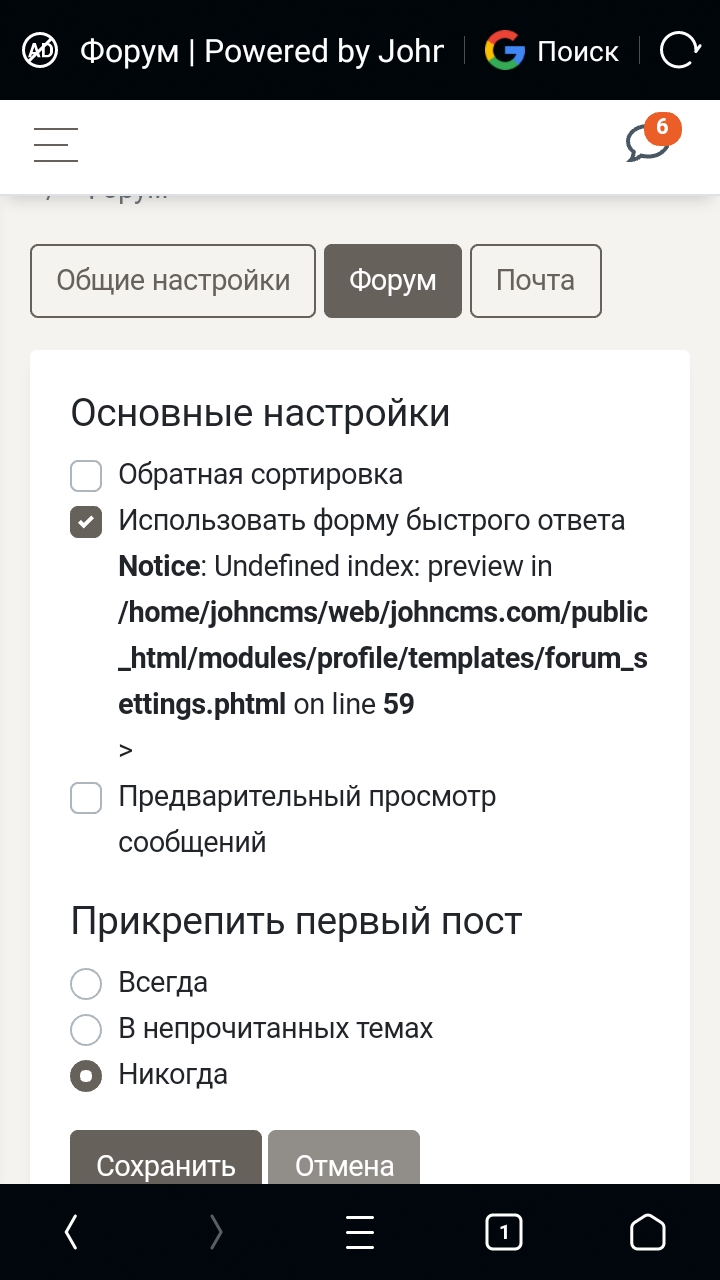
Task: Switch to Общие настройки tab
Action: [x=173, y=281]
